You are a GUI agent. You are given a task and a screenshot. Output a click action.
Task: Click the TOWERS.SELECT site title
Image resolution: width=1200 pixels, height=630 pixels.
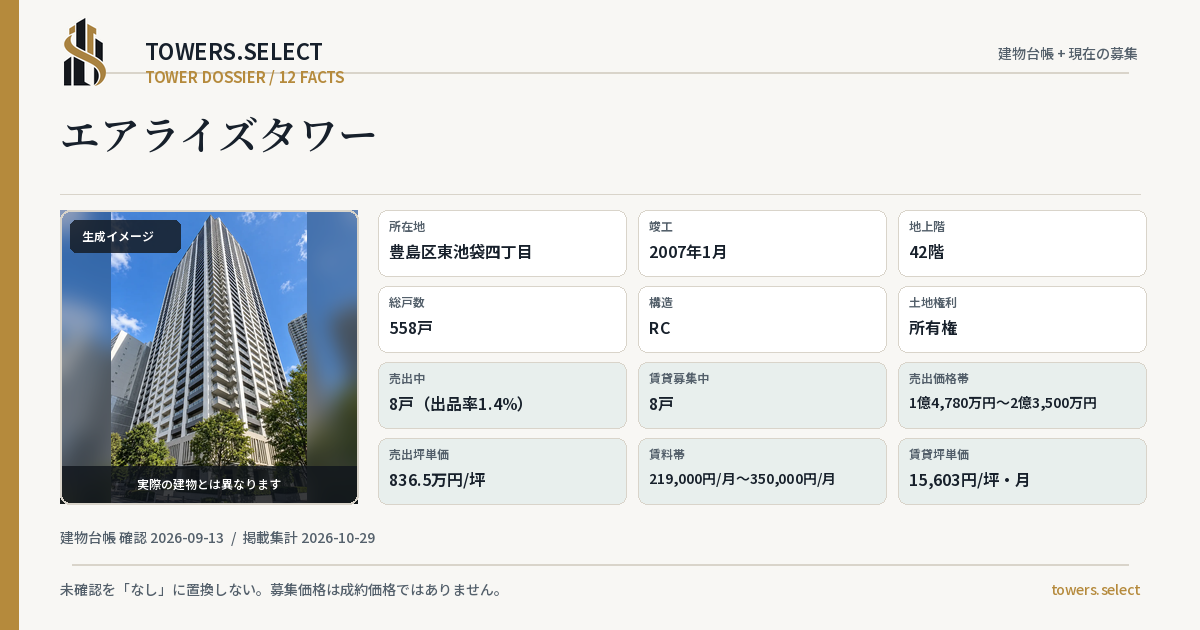pos(234,52)
